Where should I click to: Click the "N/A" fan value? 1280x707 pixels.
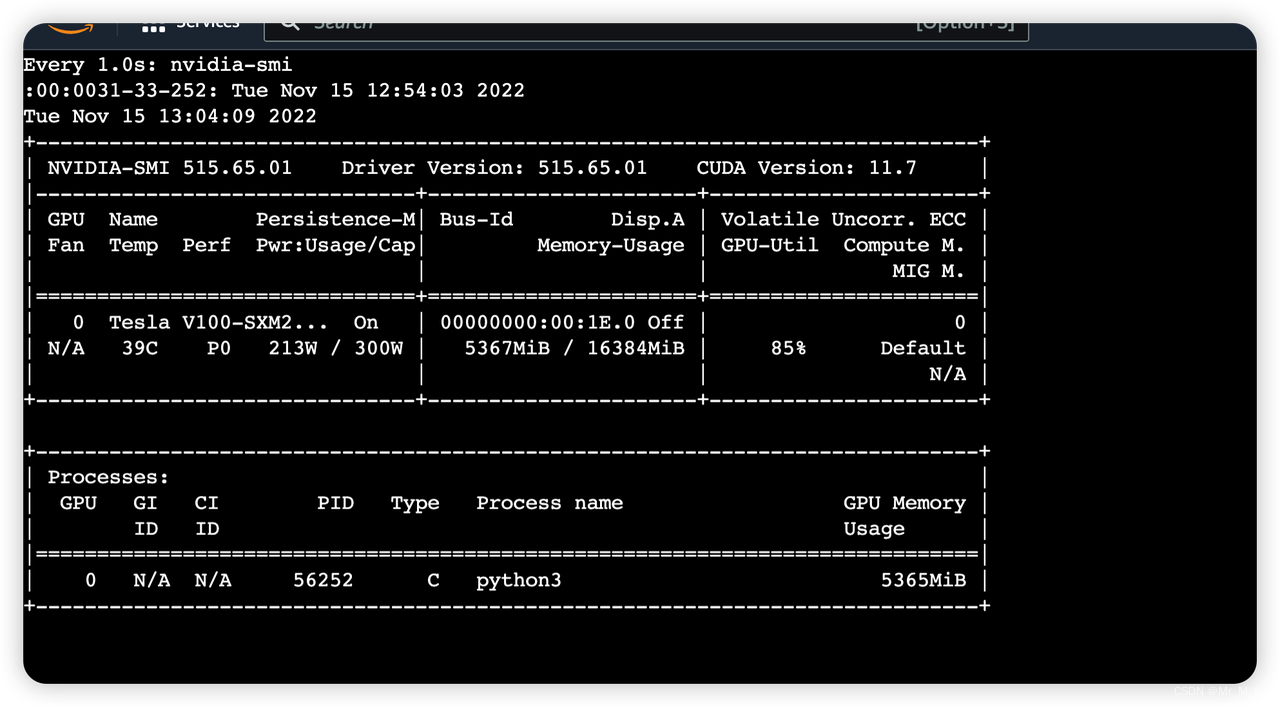[x=66, y=348]
